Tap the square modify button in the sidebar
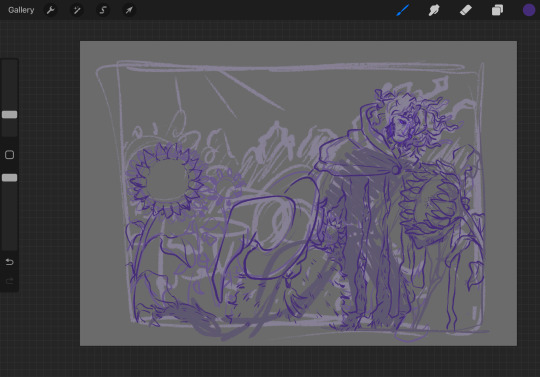This screenshot has height=377, width=540. (10, 155)
